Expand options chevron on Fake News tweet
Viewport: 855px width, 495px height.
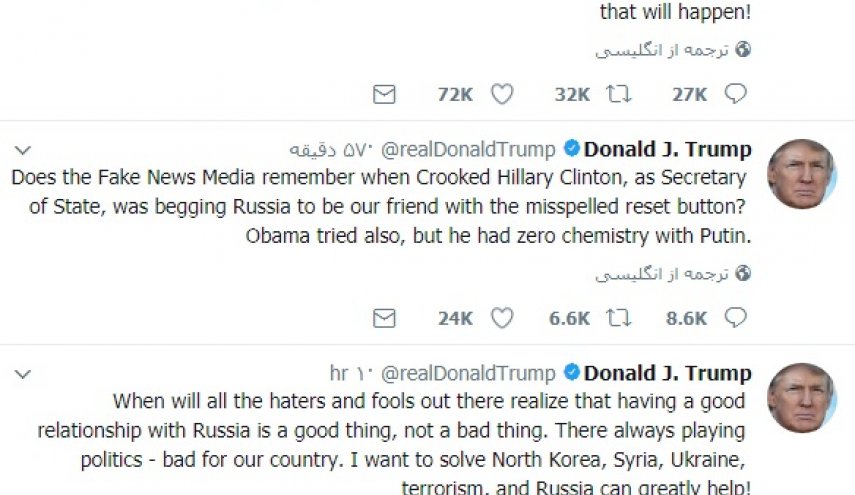[x=23, y=149]
